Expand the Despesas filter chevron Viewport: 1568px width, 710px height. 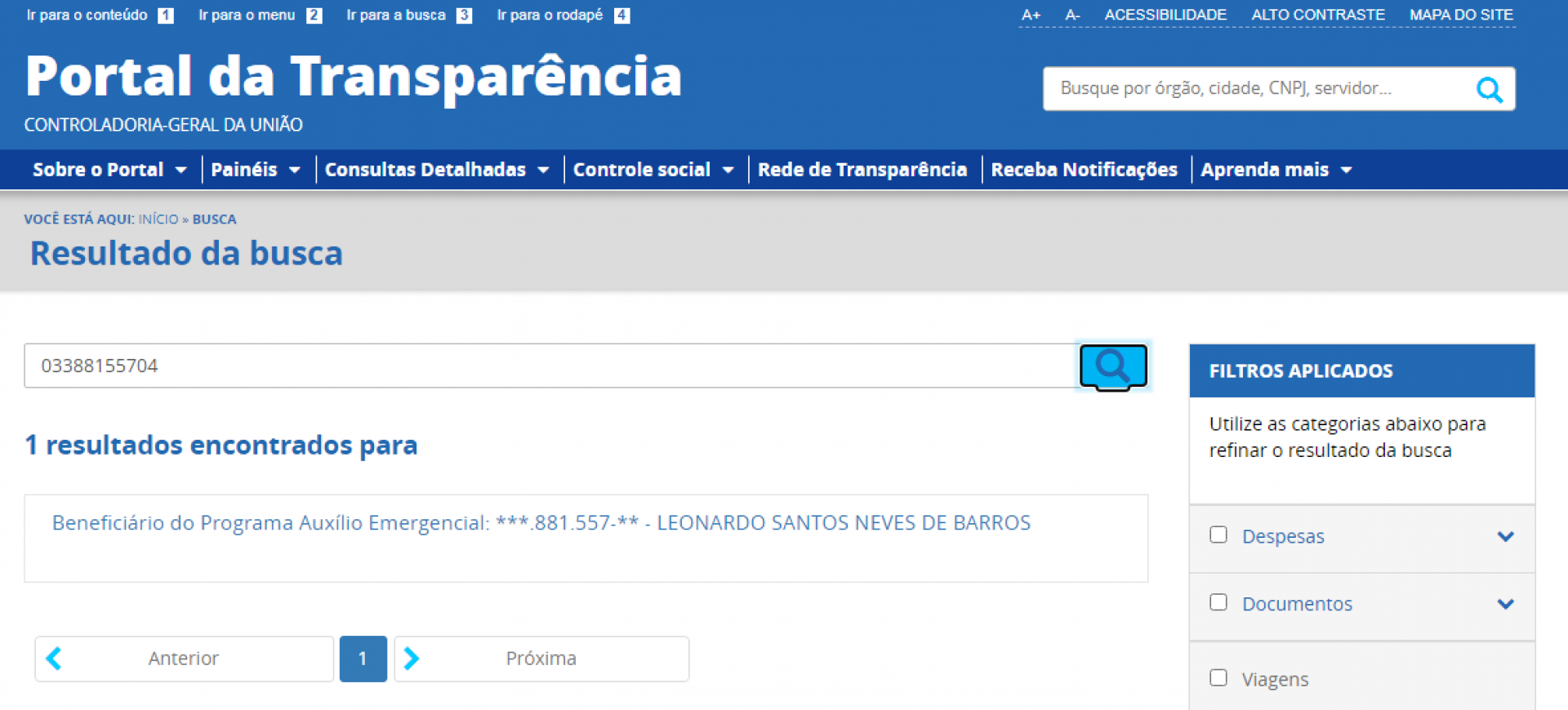pos(1506,536)
